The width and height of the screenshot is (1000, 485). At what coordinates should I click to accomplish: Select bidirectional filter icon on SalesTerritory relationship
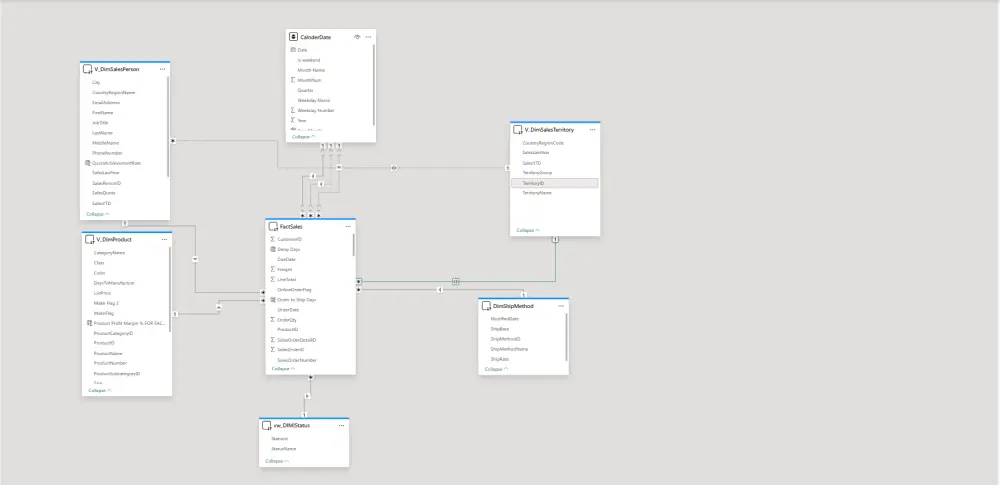click(x=456, y=281)
